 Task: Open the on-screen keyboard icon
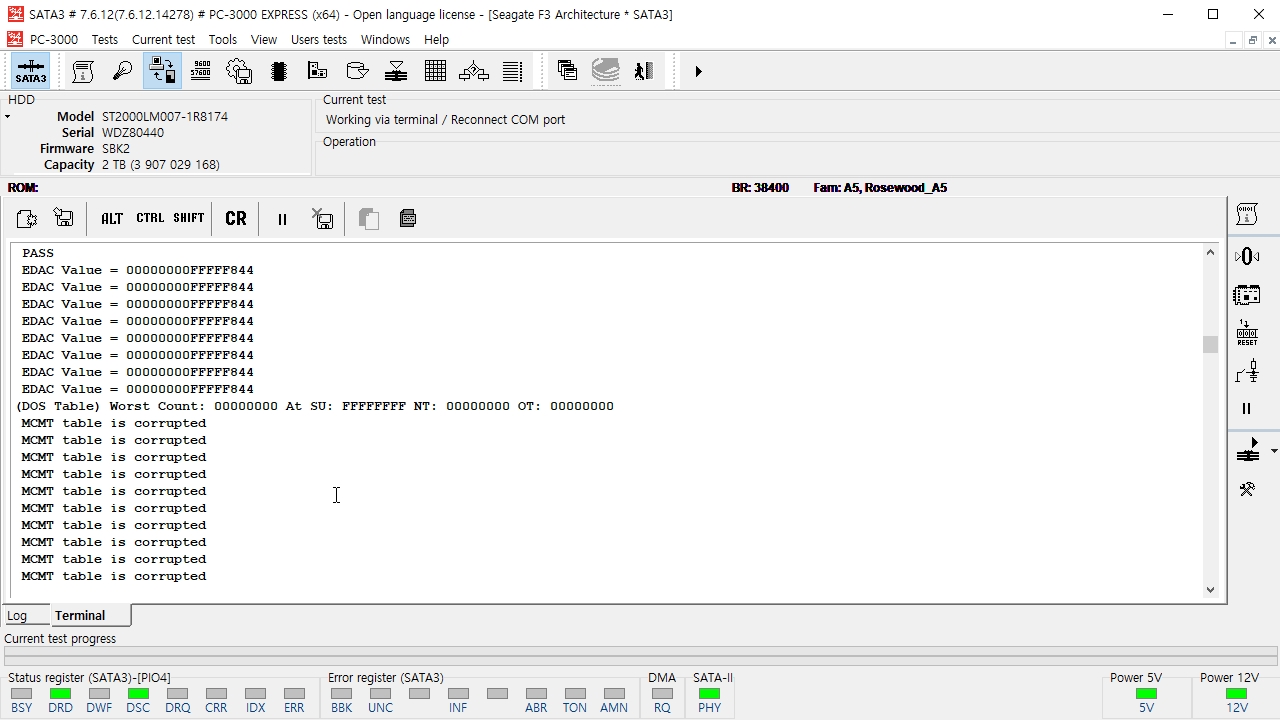pos(408,219)
